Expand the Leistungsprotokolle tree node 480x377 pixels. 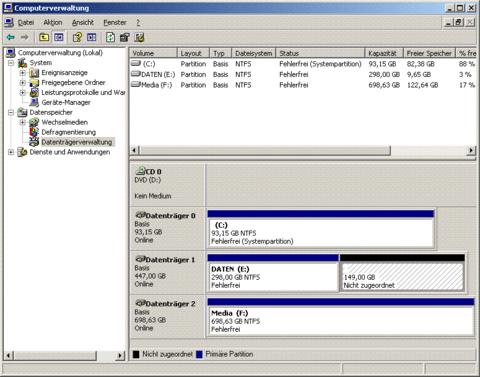(23, 92)
